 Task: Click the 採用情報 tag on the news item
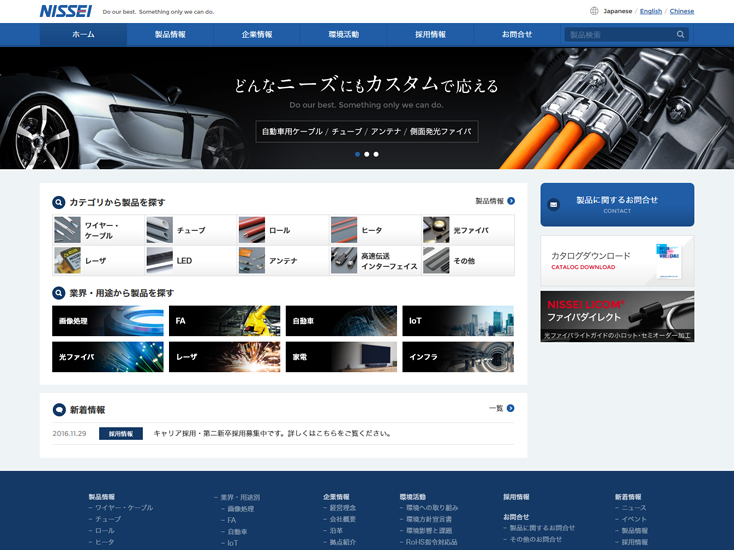coord(121,433)
